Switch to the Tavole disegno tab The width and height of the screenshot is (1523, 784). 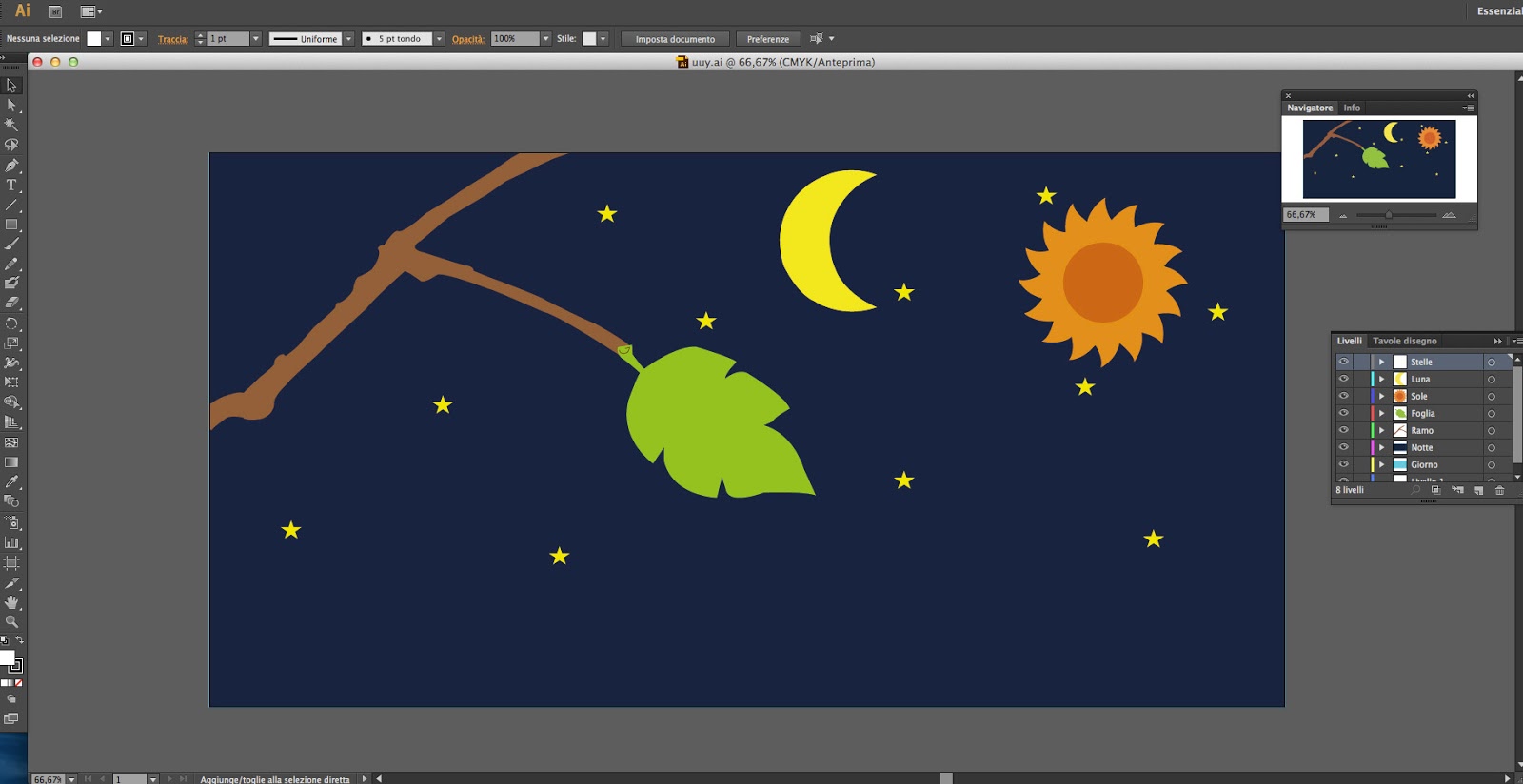click(1405, 341)
